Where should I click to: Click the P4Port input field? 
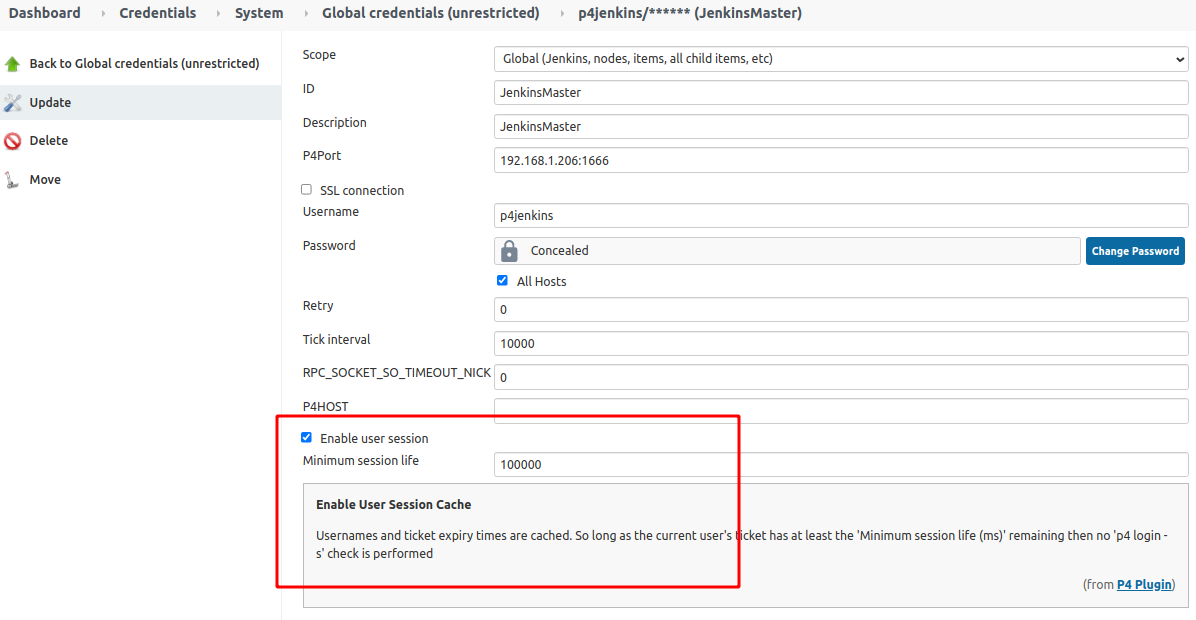click(840, 161)
